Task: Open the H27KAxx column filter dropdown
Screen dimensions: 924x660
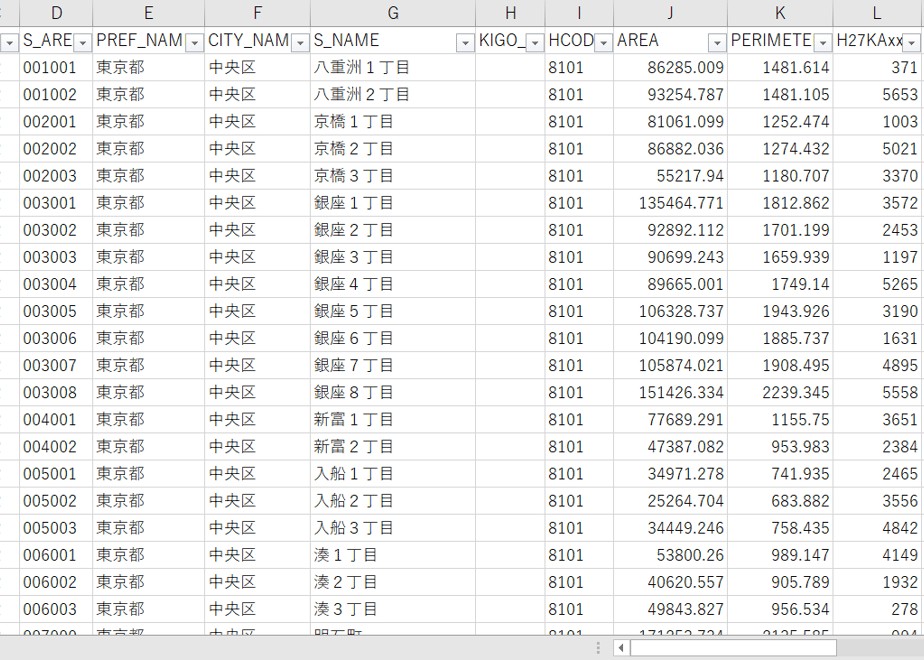Action: [x=912, y=42]
